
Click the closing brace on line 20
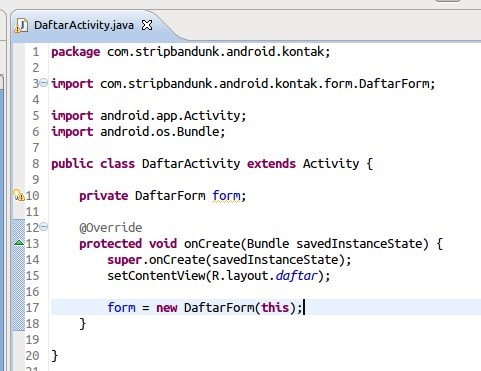[x=55, y=356]
